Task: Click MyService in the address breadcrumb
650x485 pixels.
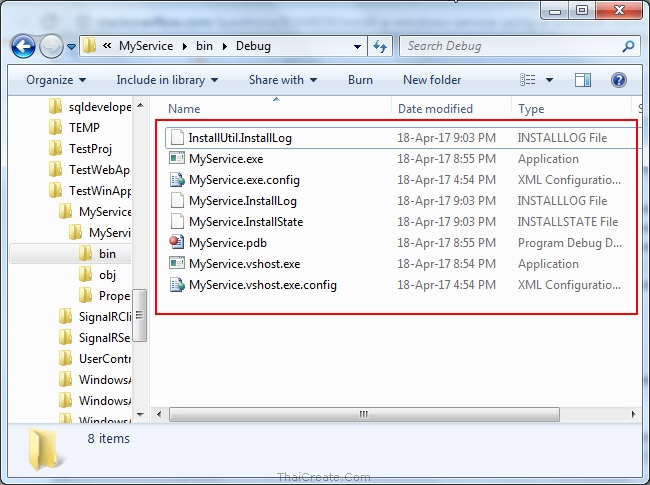Action: (146, 46)
